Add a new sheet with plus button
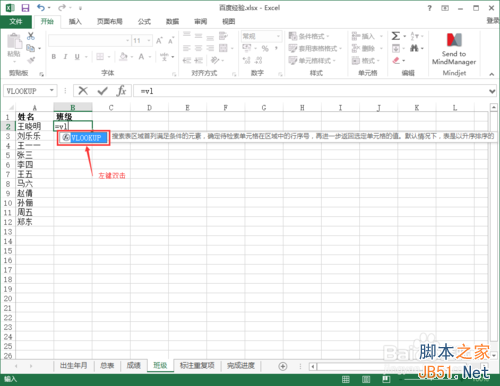Viewport: 500px width, 386px height. click(x=283, y=366)
